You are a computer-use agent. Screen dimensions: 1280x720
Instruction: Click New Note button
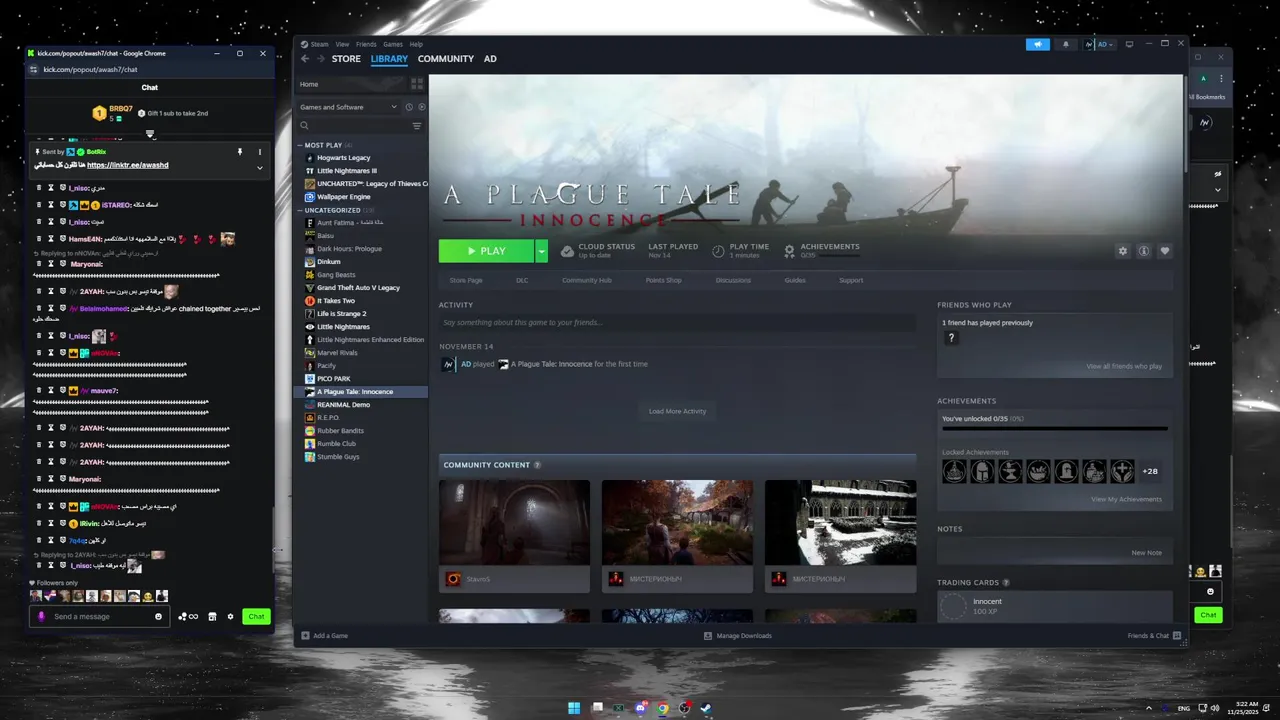coord(1146,552)
